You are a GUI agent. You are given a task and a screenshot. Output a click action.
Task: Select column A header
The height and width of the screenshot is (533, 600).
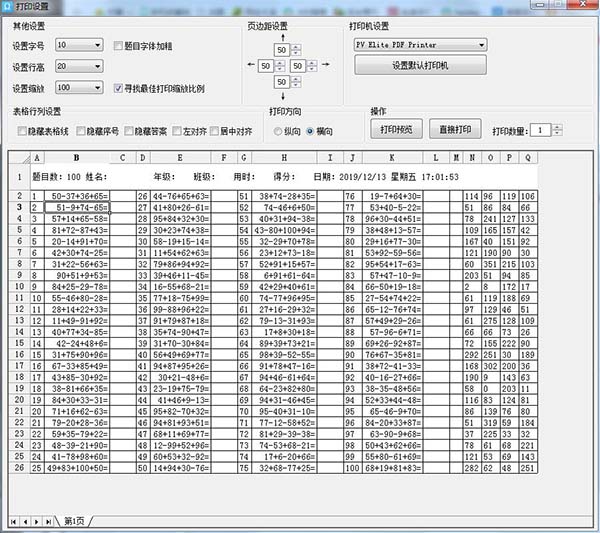[x=37, y=158]
